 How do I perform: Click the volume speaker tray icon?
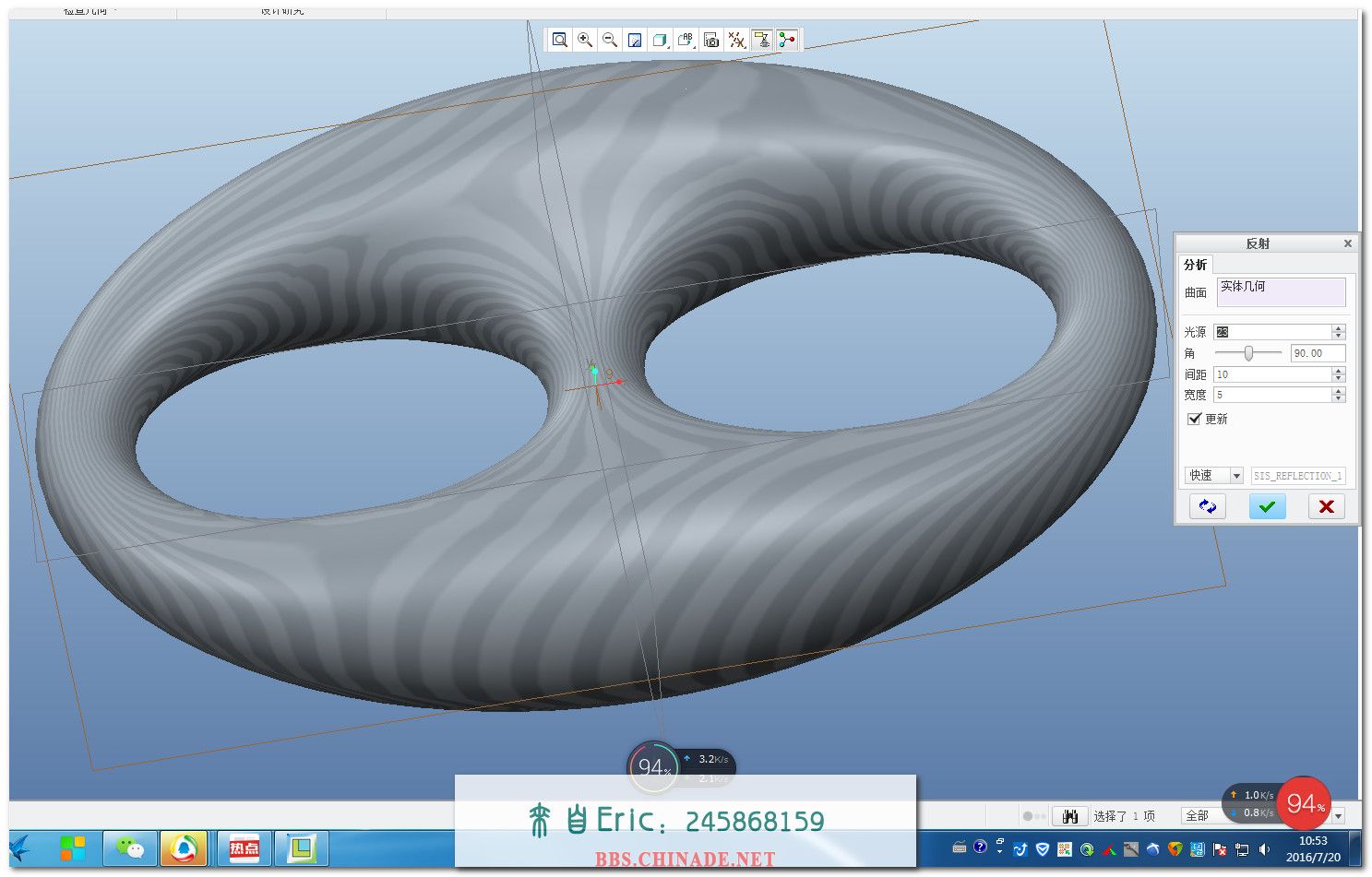(x=1264, y=849)
